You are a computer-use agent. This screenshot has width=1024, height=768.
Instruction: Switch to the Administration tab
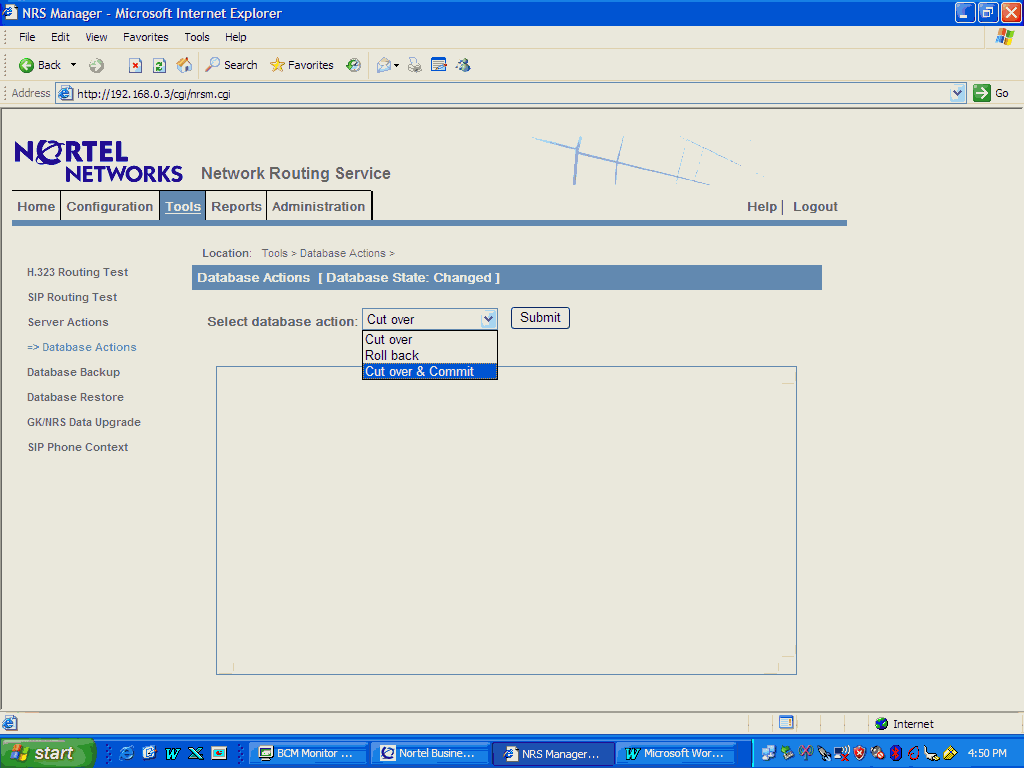click(x=319, y=206)
